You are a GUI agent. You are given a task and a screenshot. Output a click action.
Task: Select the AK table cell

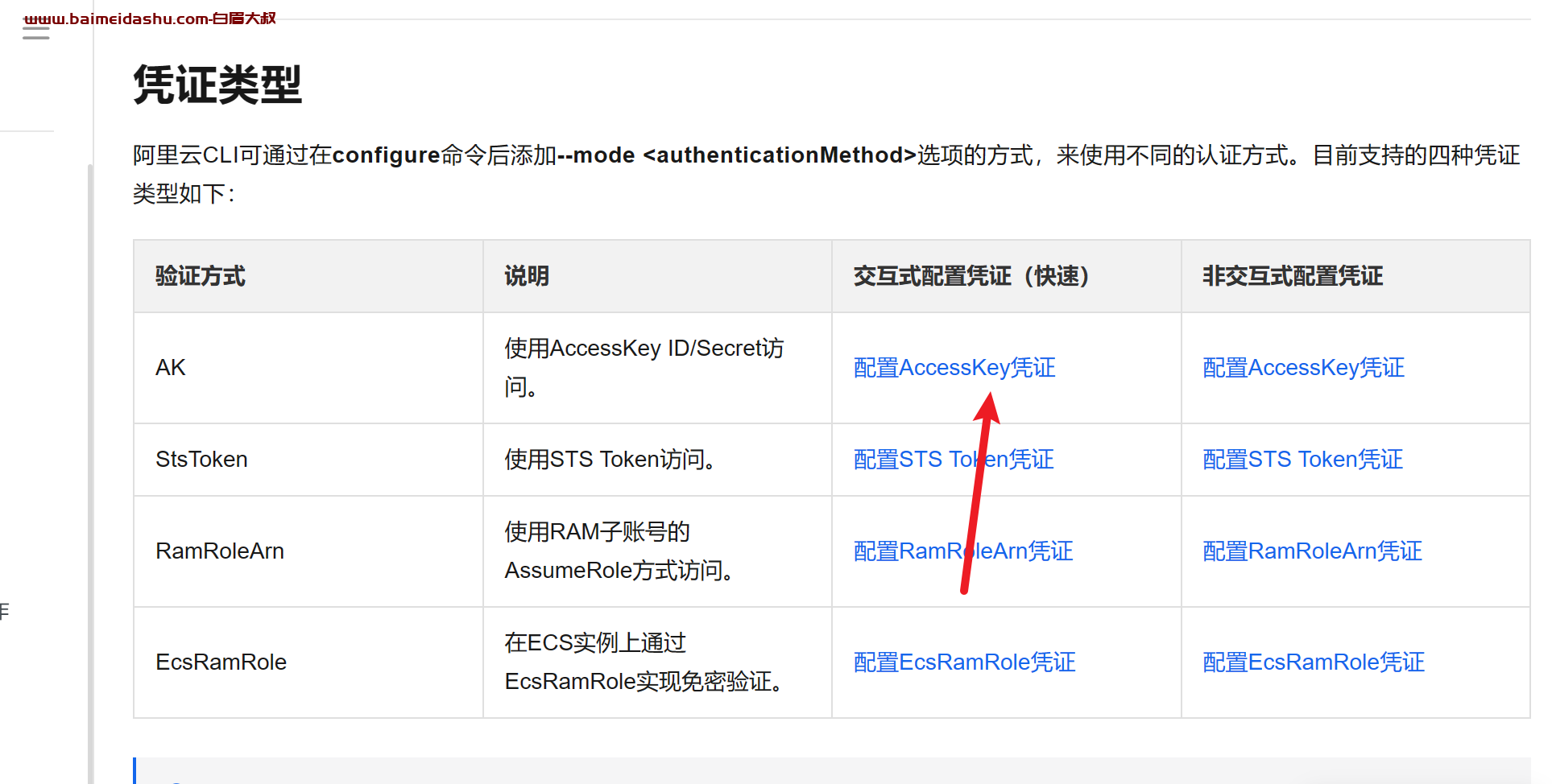coord(308,368)
